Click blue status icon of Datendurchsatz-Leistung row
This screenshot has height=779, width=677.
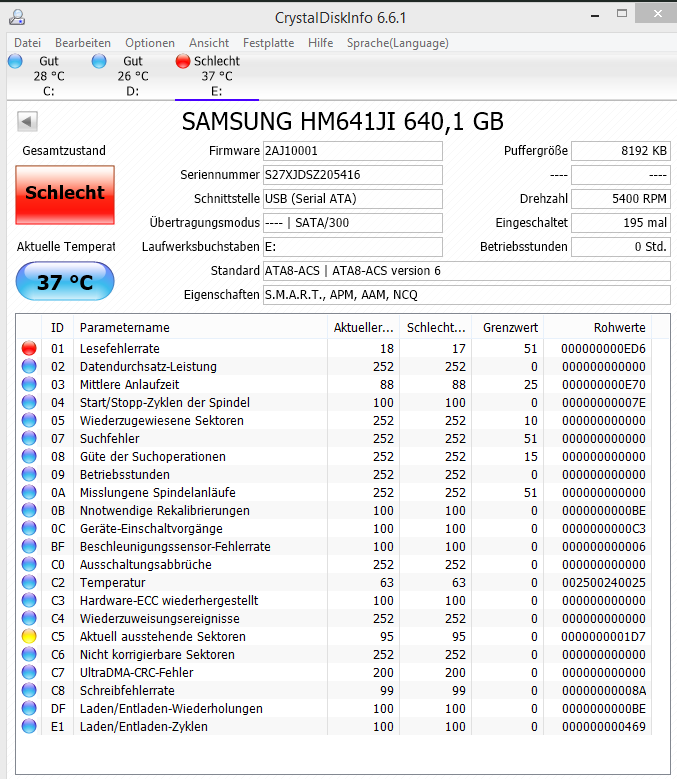pos(29,366)
